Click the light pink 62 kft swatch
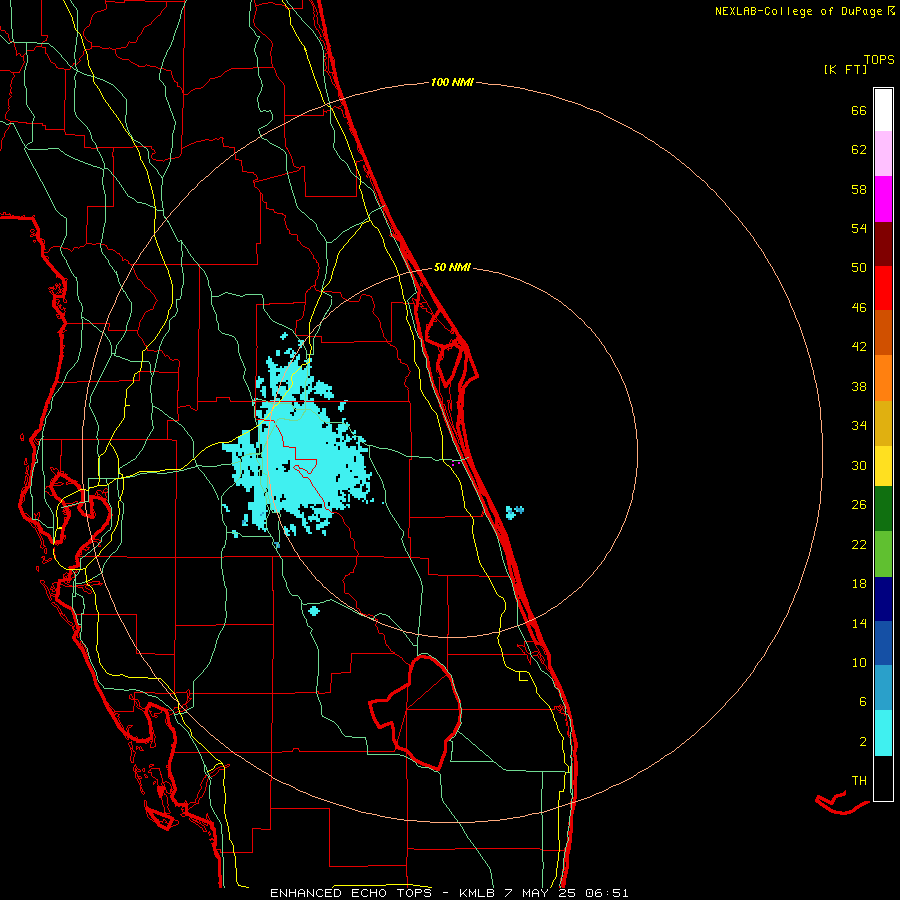Screen dimensions: 900x900 pyautogui.click(x=883, y=154)
